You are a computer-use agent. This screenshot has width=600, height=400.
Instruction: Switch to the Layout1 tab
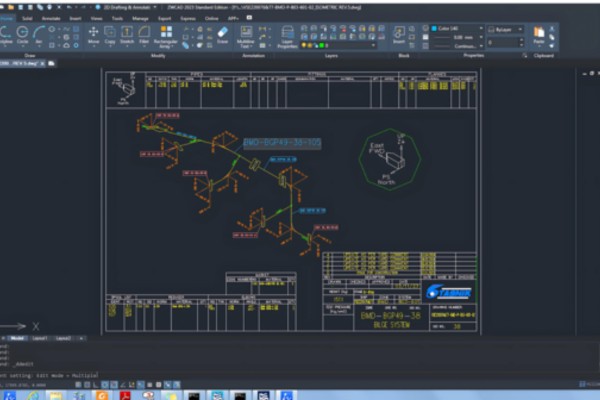point(40,338)
